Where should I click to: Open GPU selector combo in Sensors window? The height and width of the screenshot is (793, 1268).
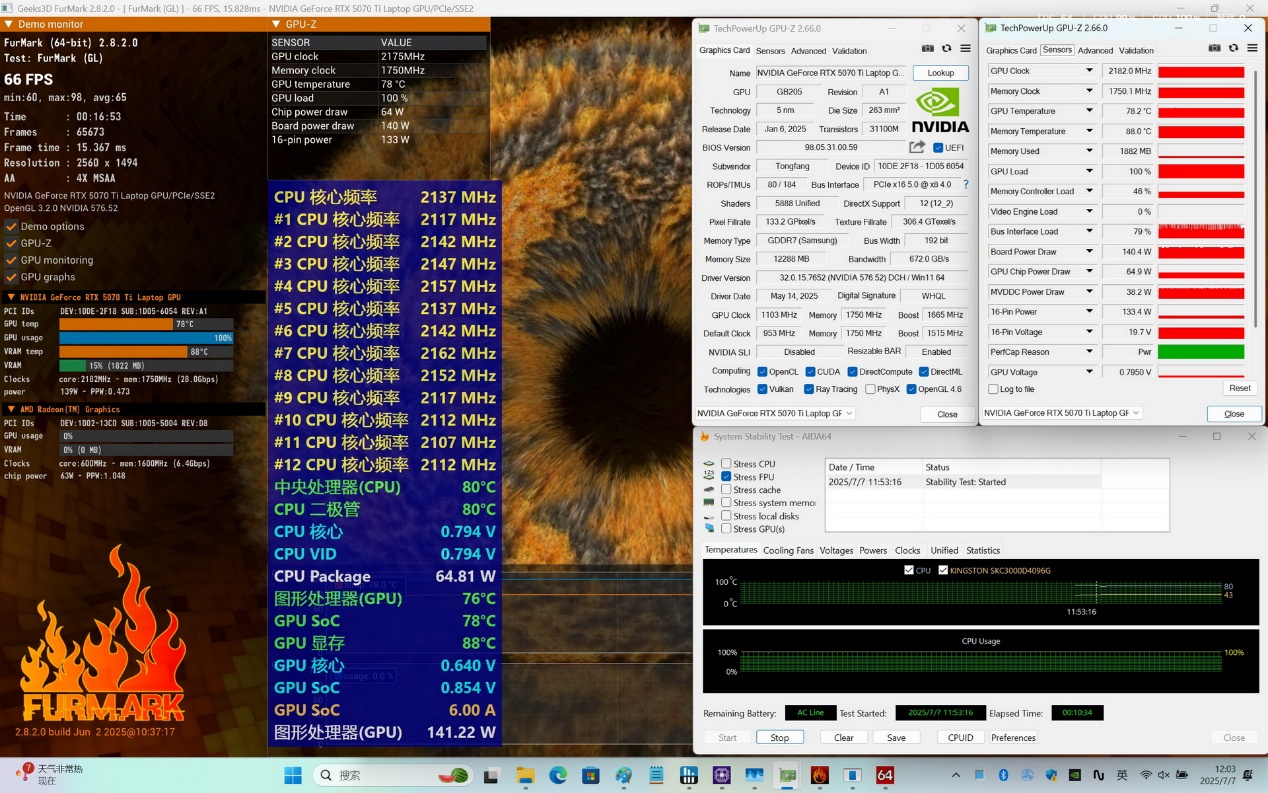[x=1062, y=413]
